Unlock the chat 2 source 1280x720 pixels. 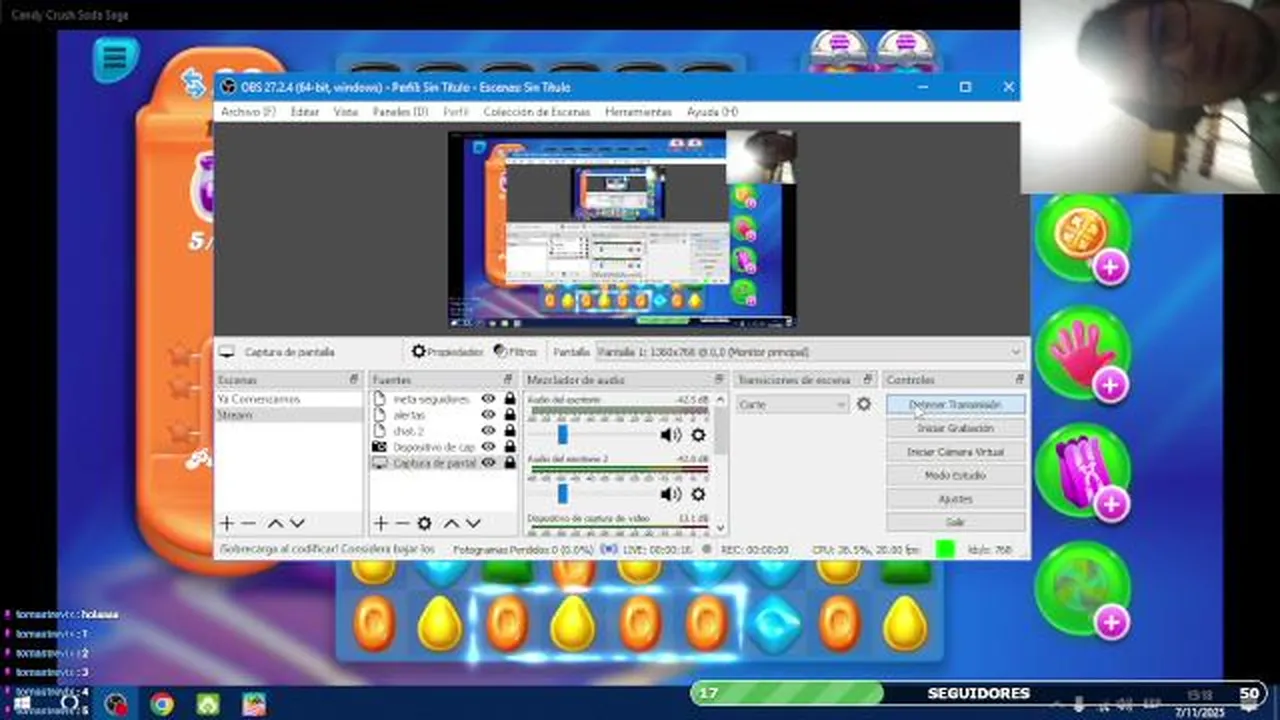[509, 431]
